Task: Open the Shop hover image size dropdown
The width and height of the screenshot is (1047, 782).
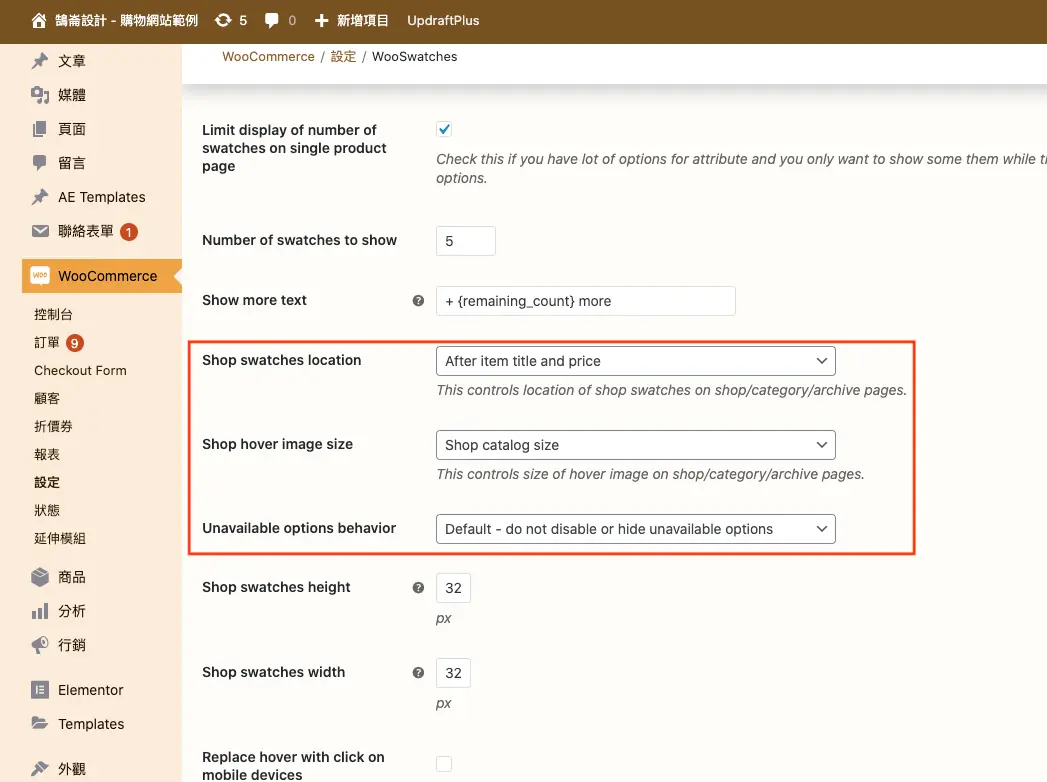Action: tap(636, 445)
